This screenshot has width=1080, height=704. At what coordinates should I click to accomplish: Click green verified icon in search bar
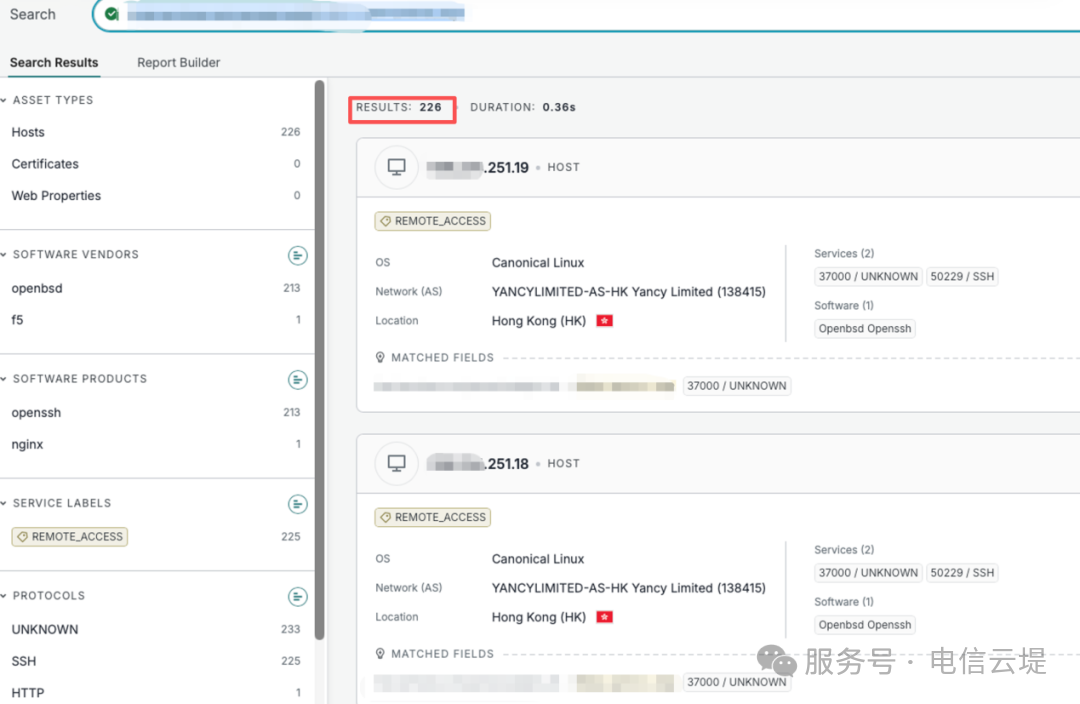pyautogui.click(x=112, y=14)
